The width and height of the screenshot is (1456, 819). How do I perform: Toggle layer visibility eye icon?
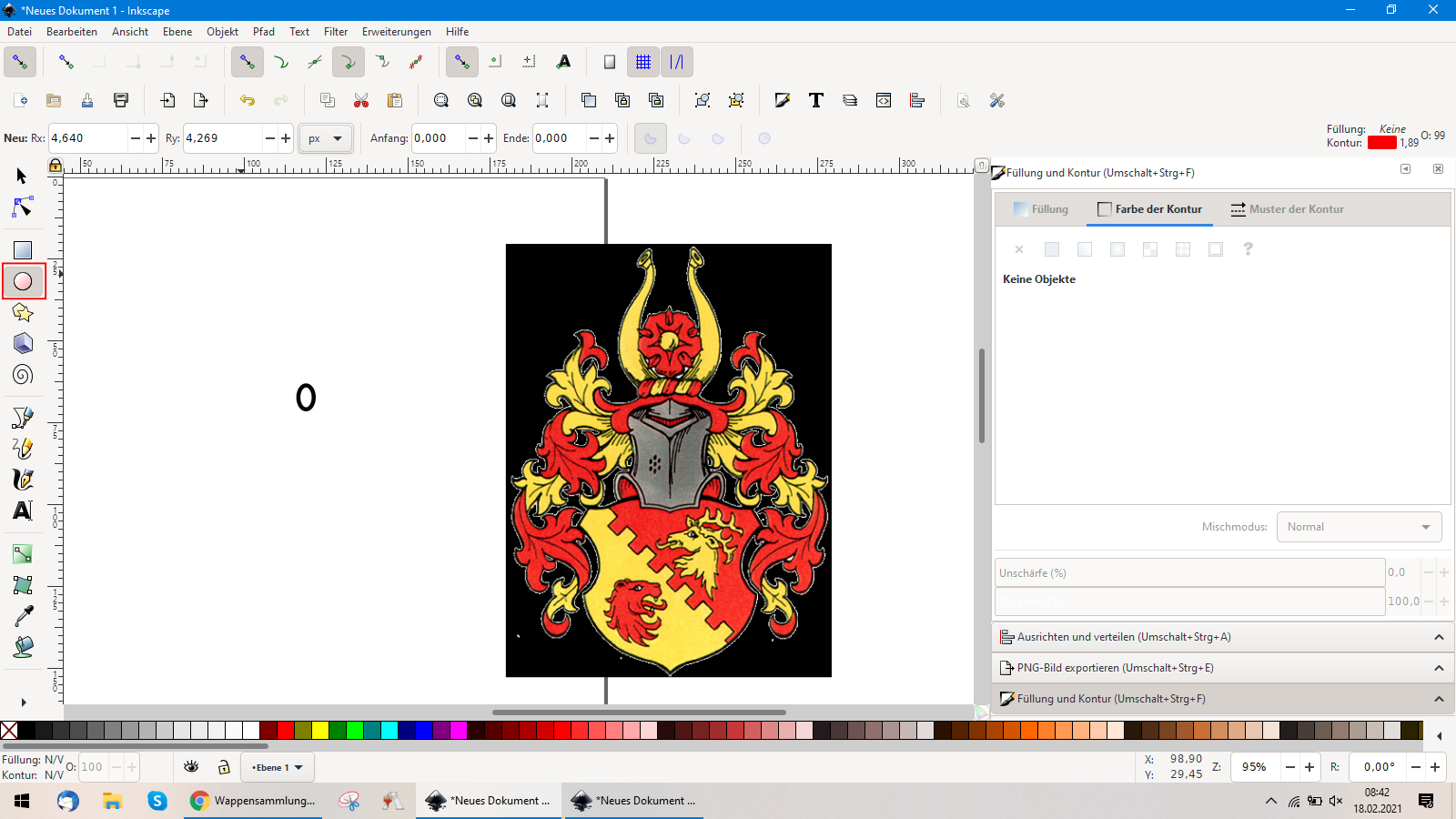191,767
